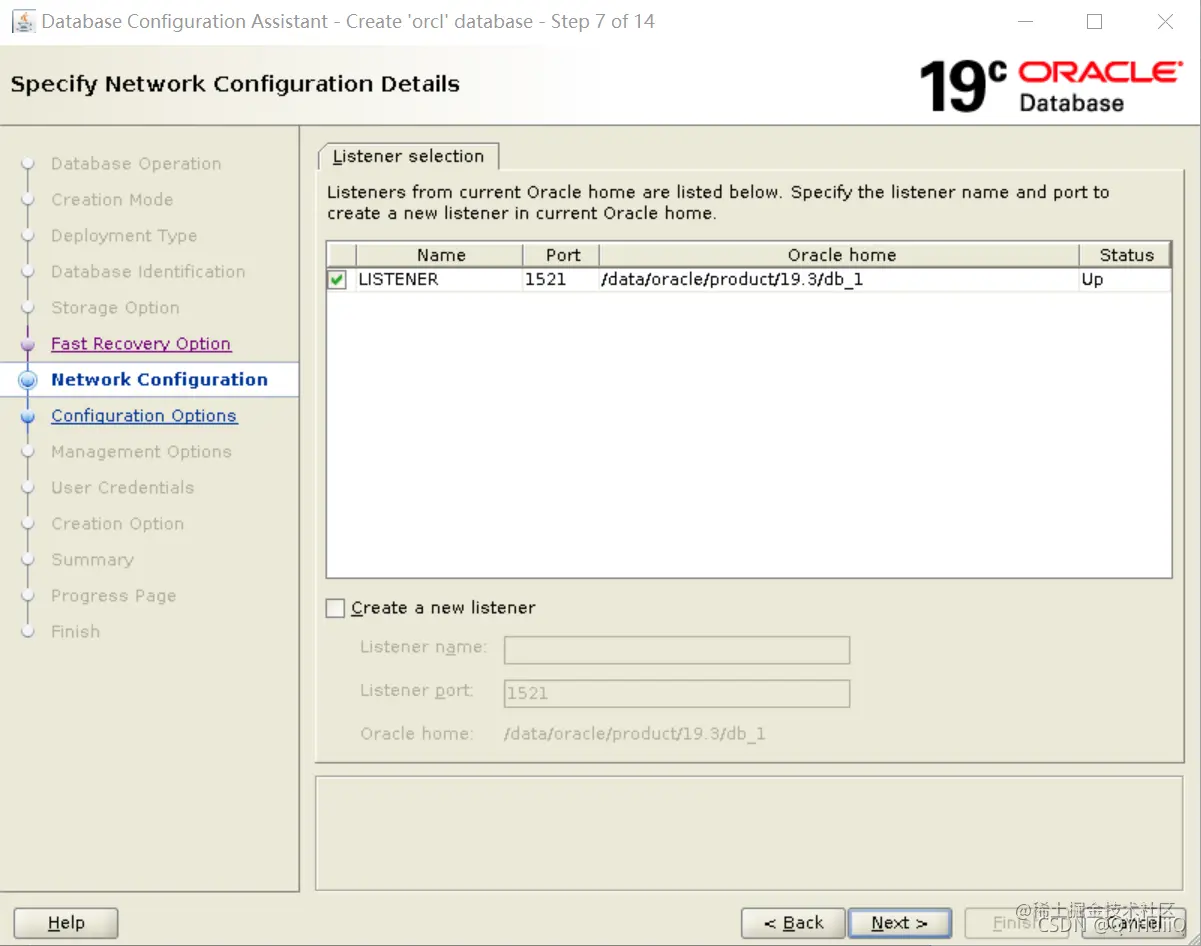Sort by Status column header
The width and height of the screenshot is (1201, 946).
(x=1126, y=255)
